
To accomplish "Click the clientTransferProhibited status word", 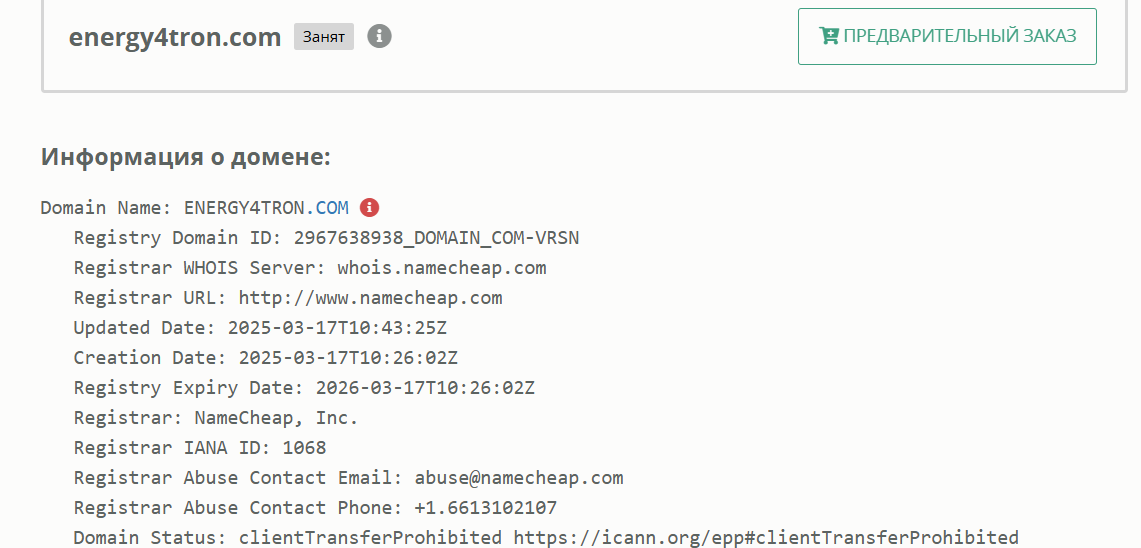I will 370,538.
